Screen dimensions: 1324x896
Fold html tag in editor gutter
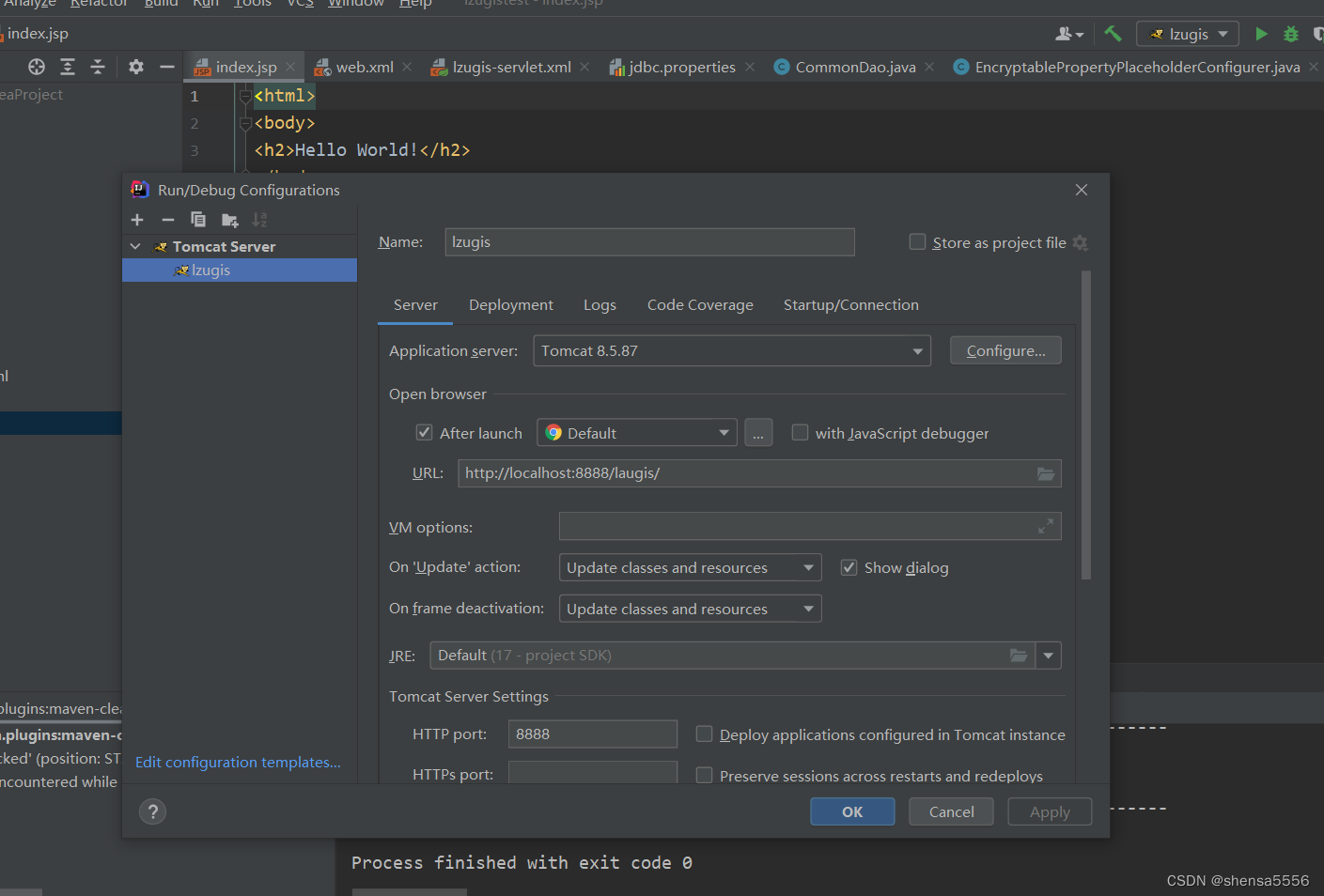coord(245,96)
